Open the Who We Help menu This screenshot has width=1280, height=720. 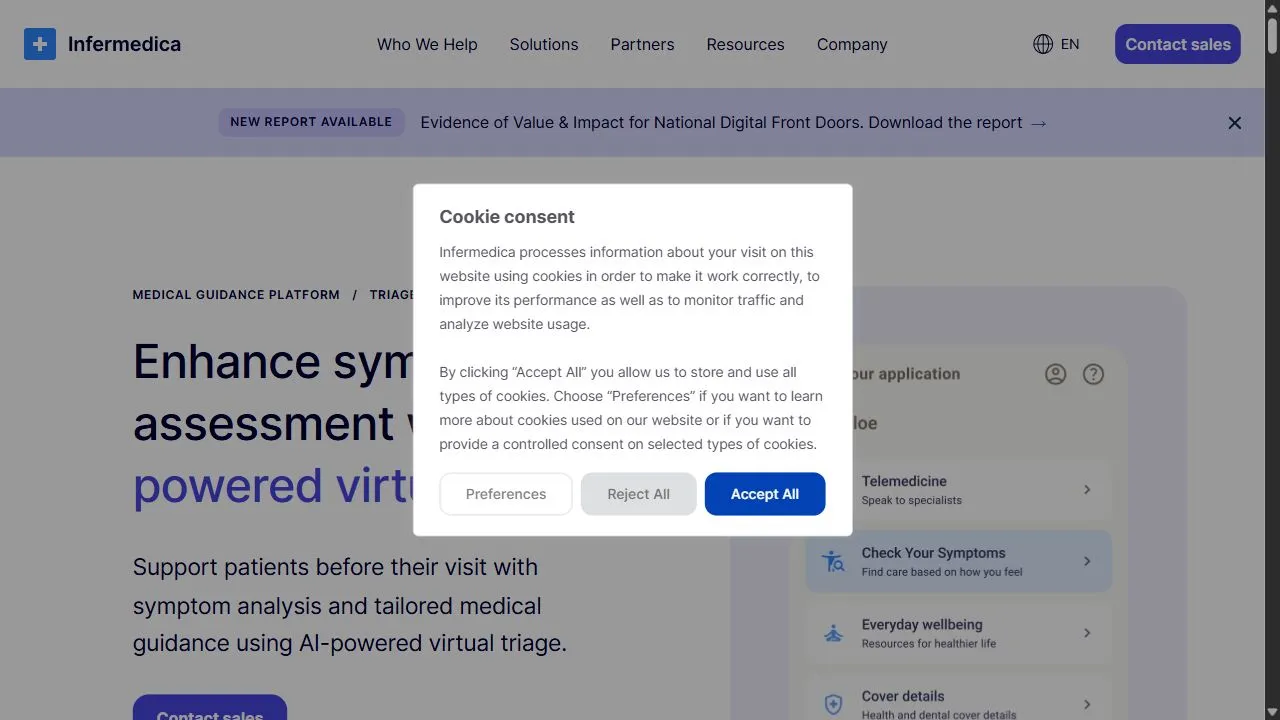pos(427,44)
